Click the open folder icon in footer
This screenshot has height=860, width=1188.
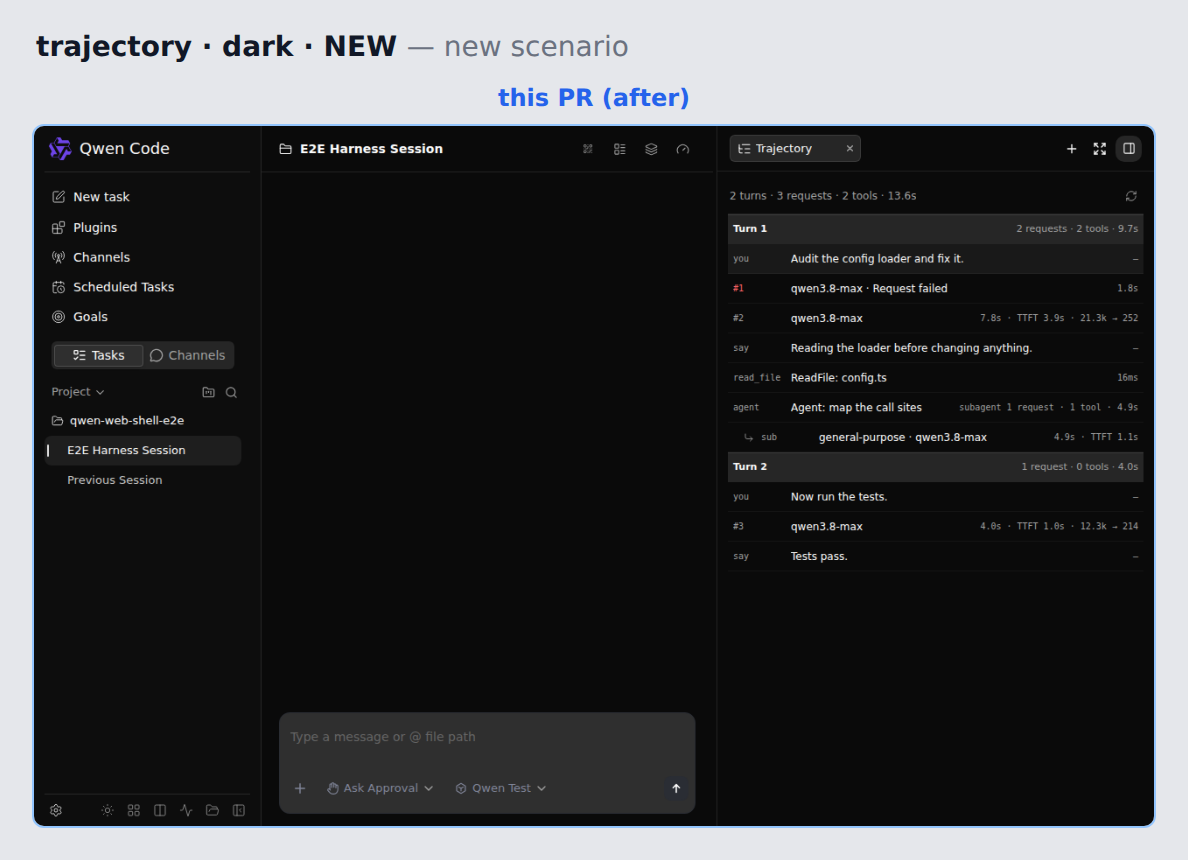click(x=212, y=810)
